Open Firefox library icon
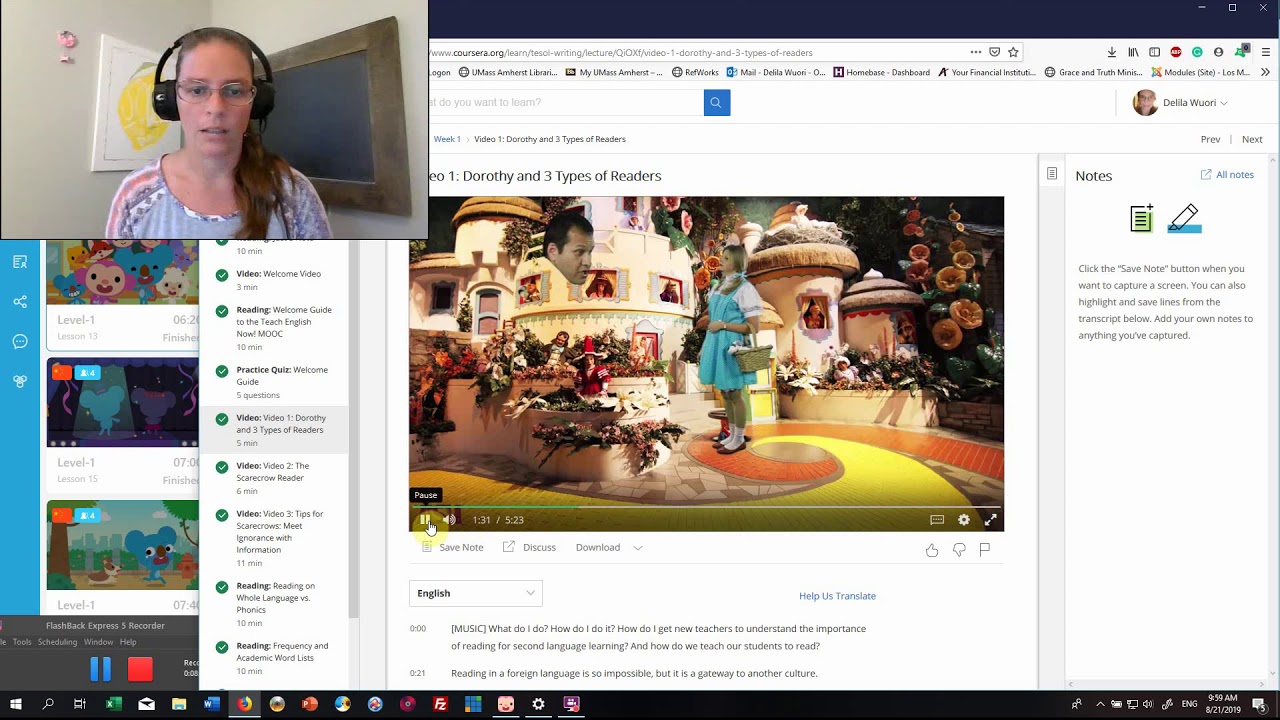This screenshot has height=720, width=1280. point(1133,52)
